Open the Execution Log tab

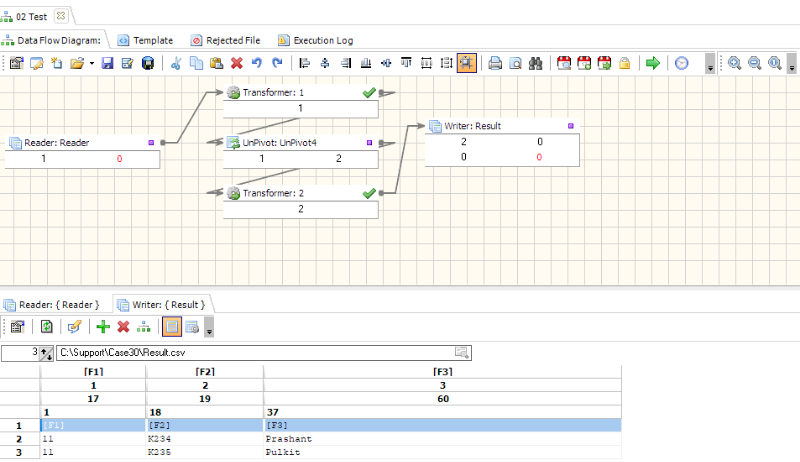coord(315,40)
